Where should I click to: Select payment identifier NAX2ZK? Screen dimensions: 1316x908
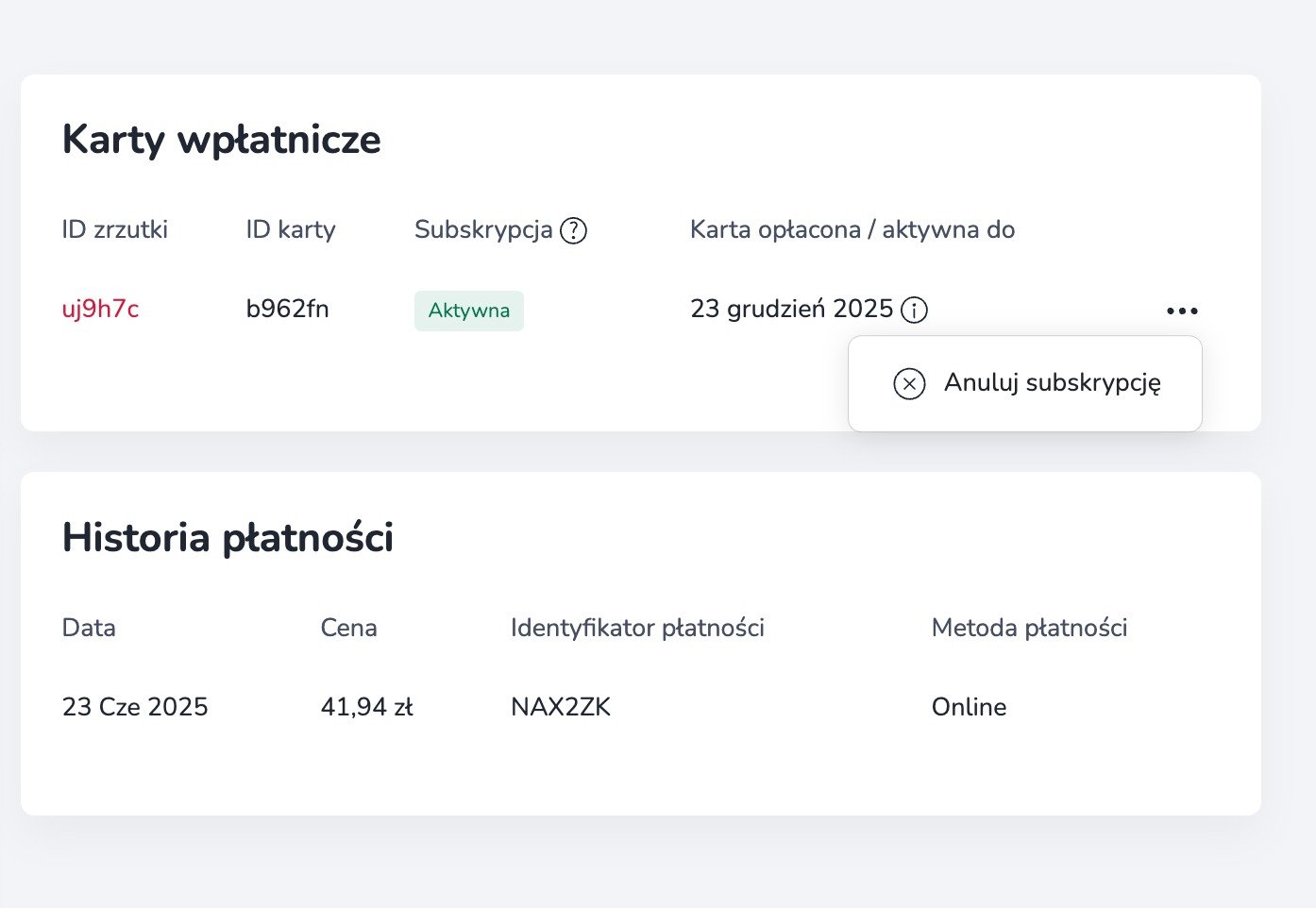(561, 707)
